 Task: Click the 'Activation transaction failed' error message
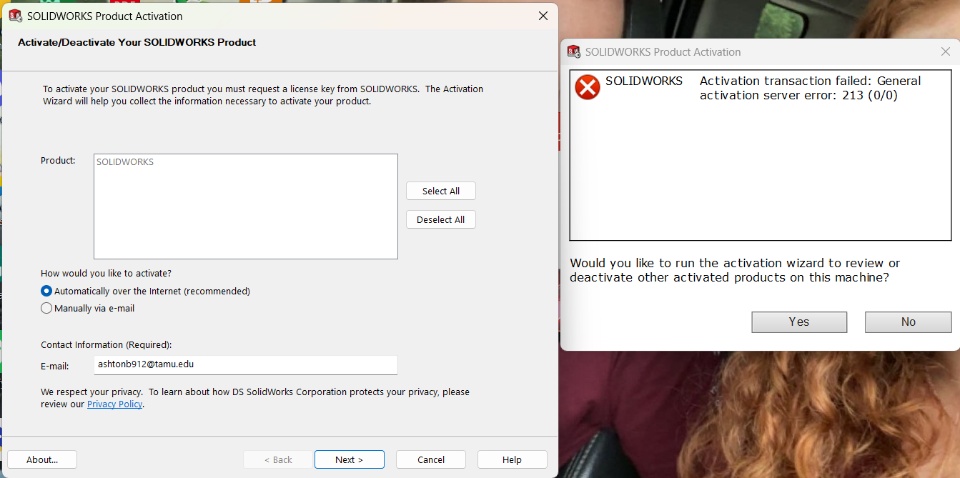click(x=810, y=88)
